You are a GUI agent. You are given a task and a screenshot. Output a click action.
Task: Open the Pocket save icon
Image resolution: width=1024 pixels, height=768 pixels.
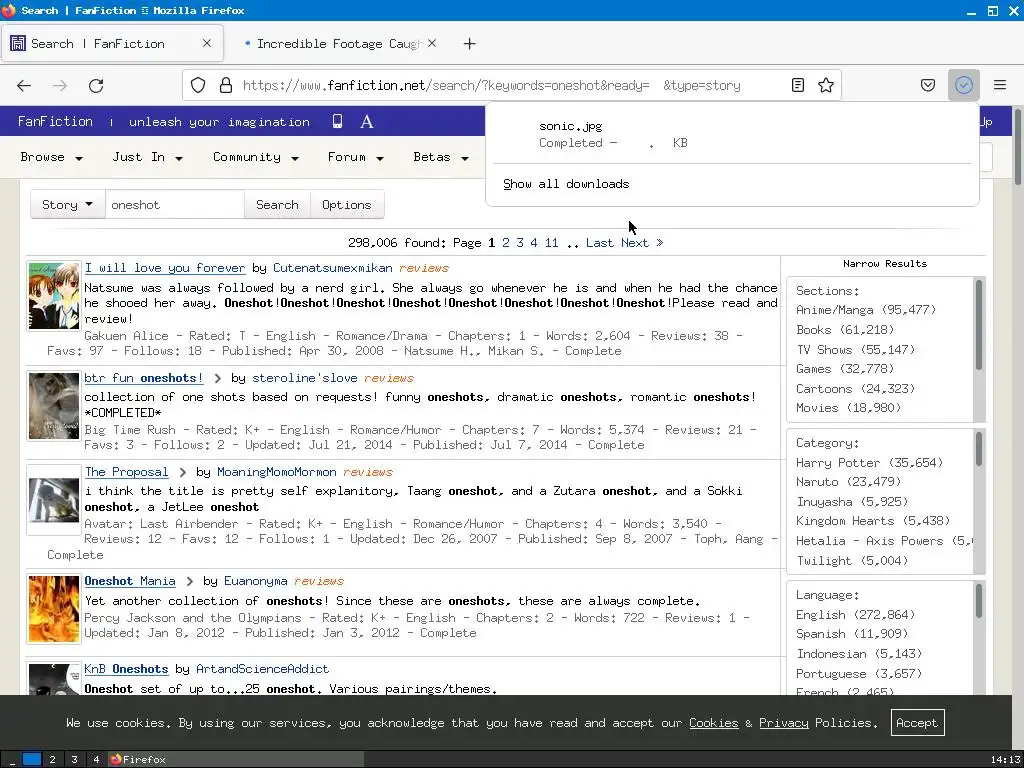[x=927, y=85]
